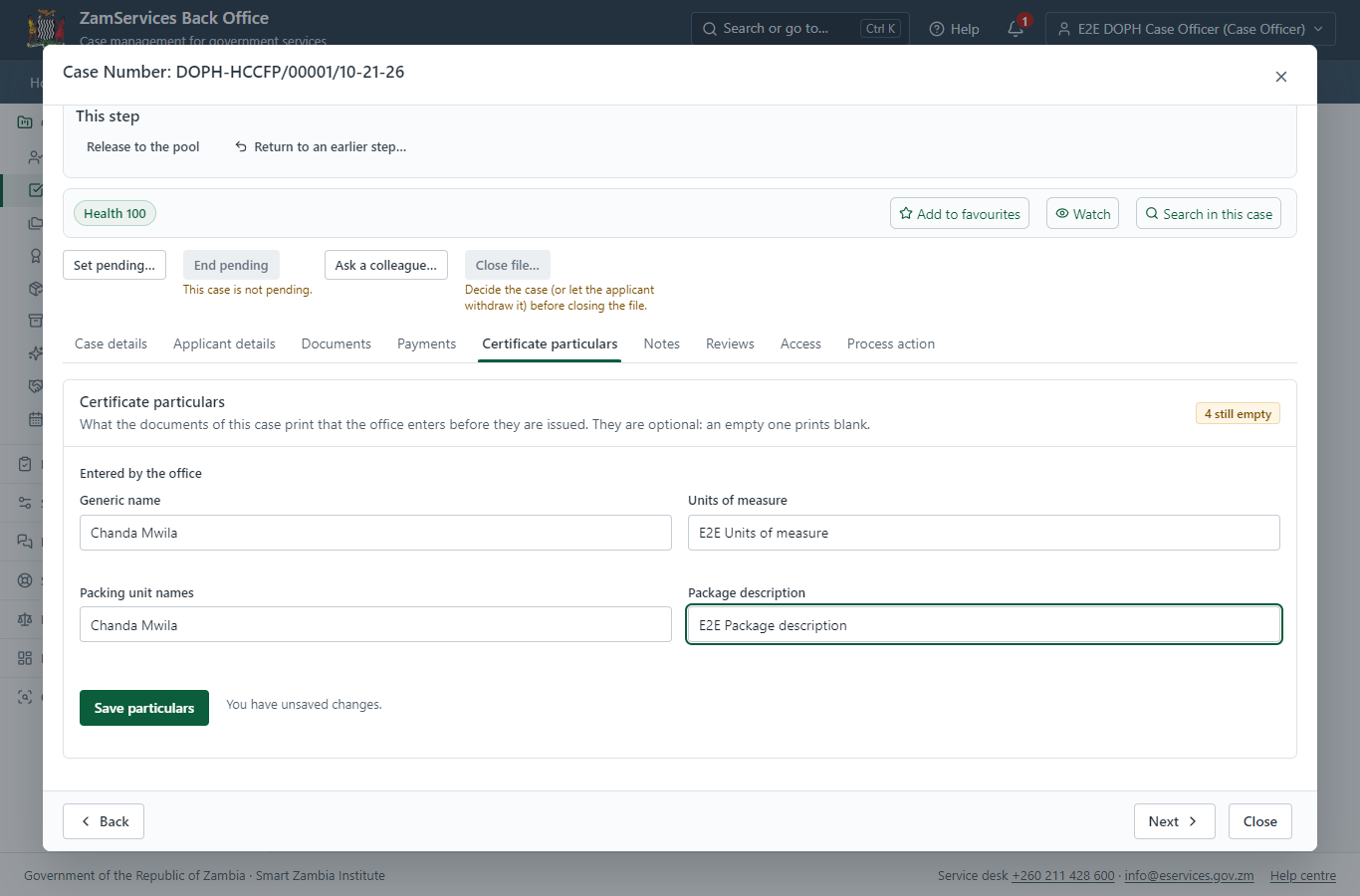Open the Notes tab

661,343
